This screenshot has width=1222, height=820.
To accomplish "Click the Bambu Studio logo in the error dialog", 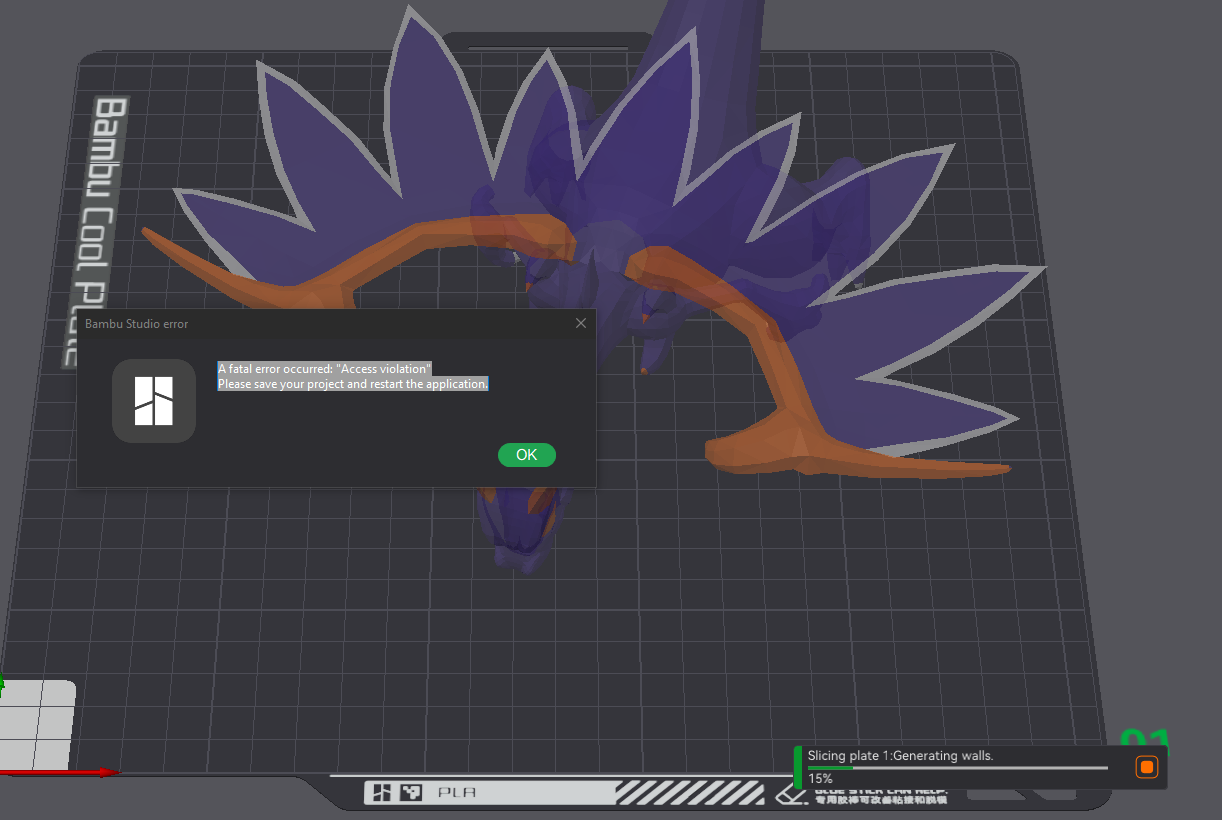I will (153, 400).
